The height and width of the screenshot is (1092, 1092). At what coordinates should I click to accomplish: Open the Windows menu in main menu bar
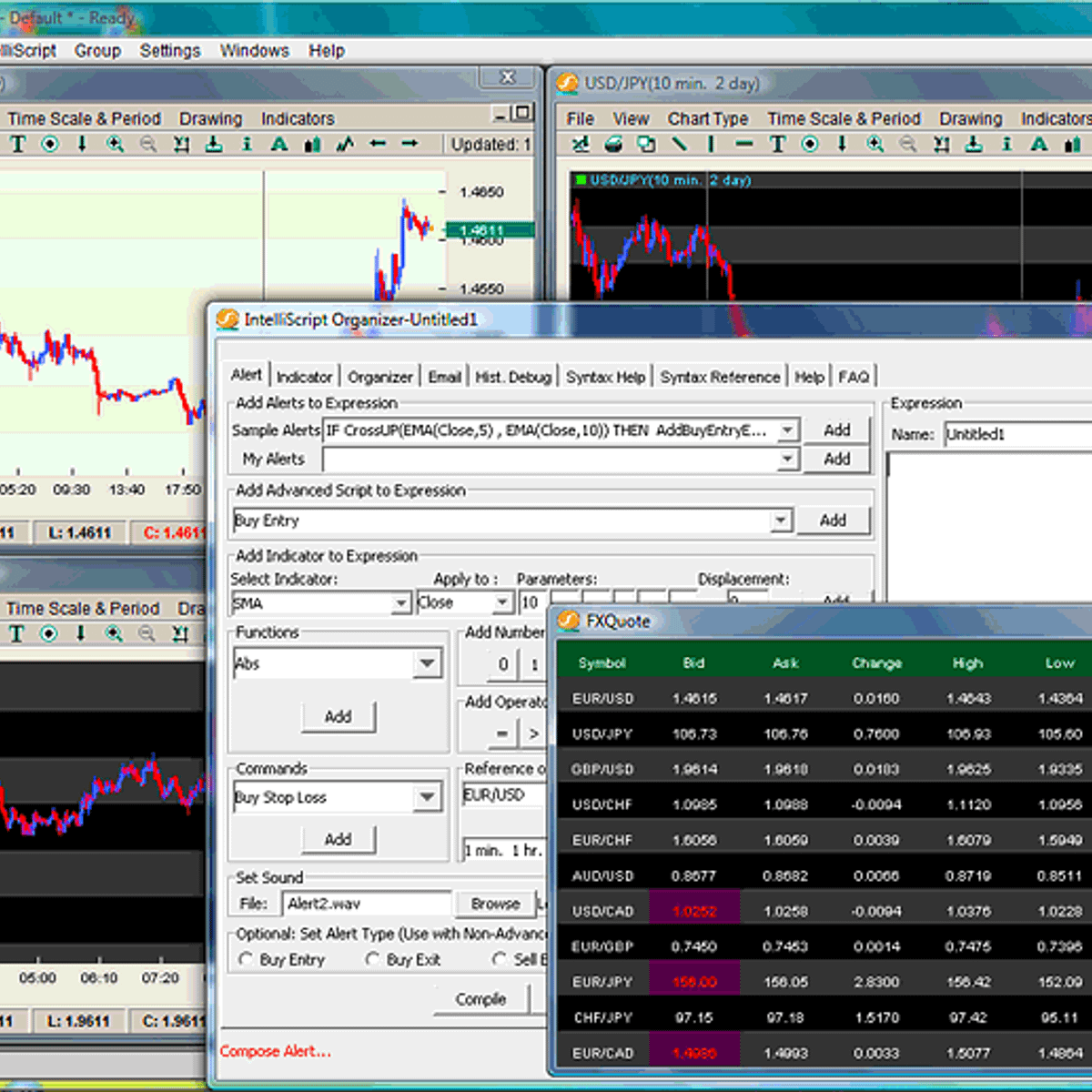tap(255, 51)
